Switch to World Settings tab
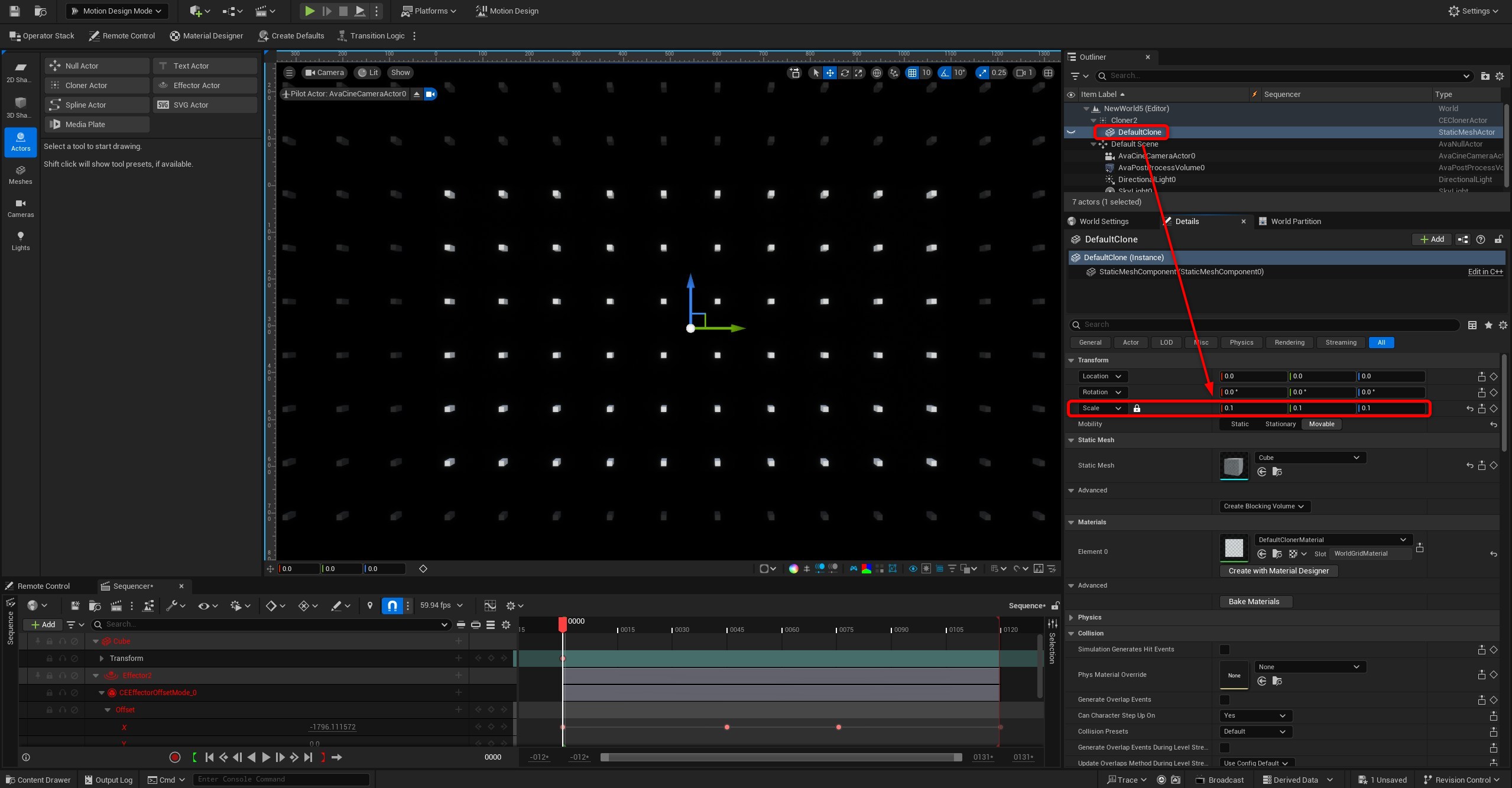This screenshot has height=788, width=1512. [x=1104, y=222]
